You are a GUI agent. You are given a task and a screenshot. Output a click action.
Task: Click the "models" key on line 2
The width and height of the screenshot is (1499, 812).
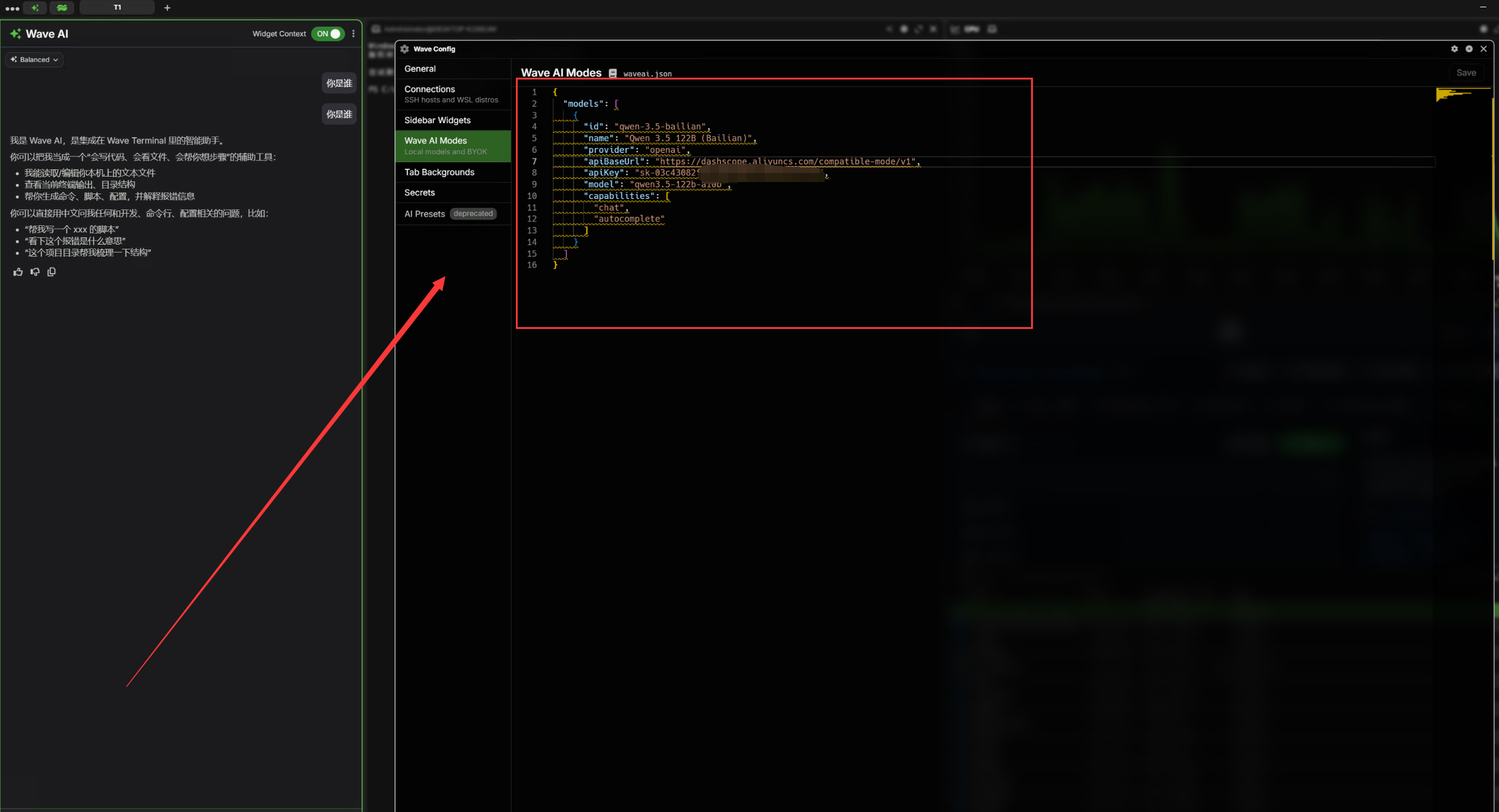[583, 104]
